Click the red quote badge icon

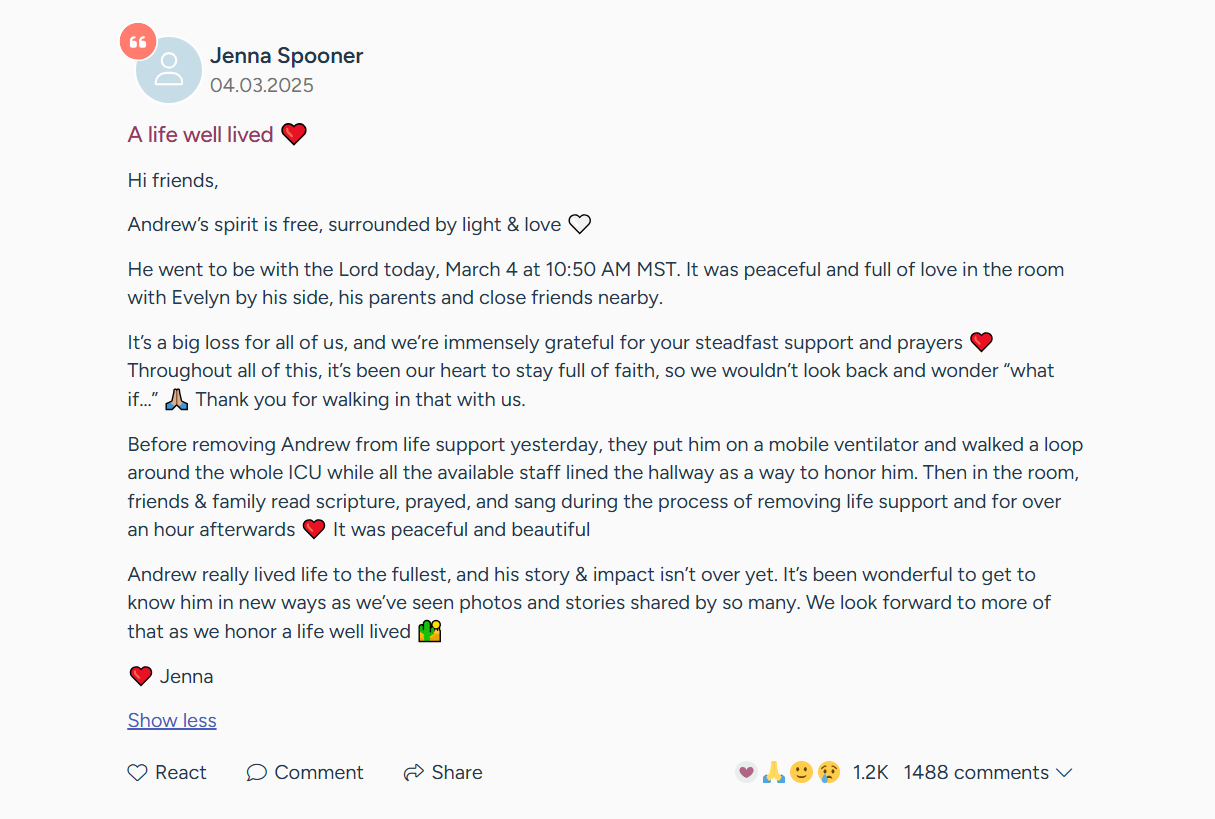[138, 42]
